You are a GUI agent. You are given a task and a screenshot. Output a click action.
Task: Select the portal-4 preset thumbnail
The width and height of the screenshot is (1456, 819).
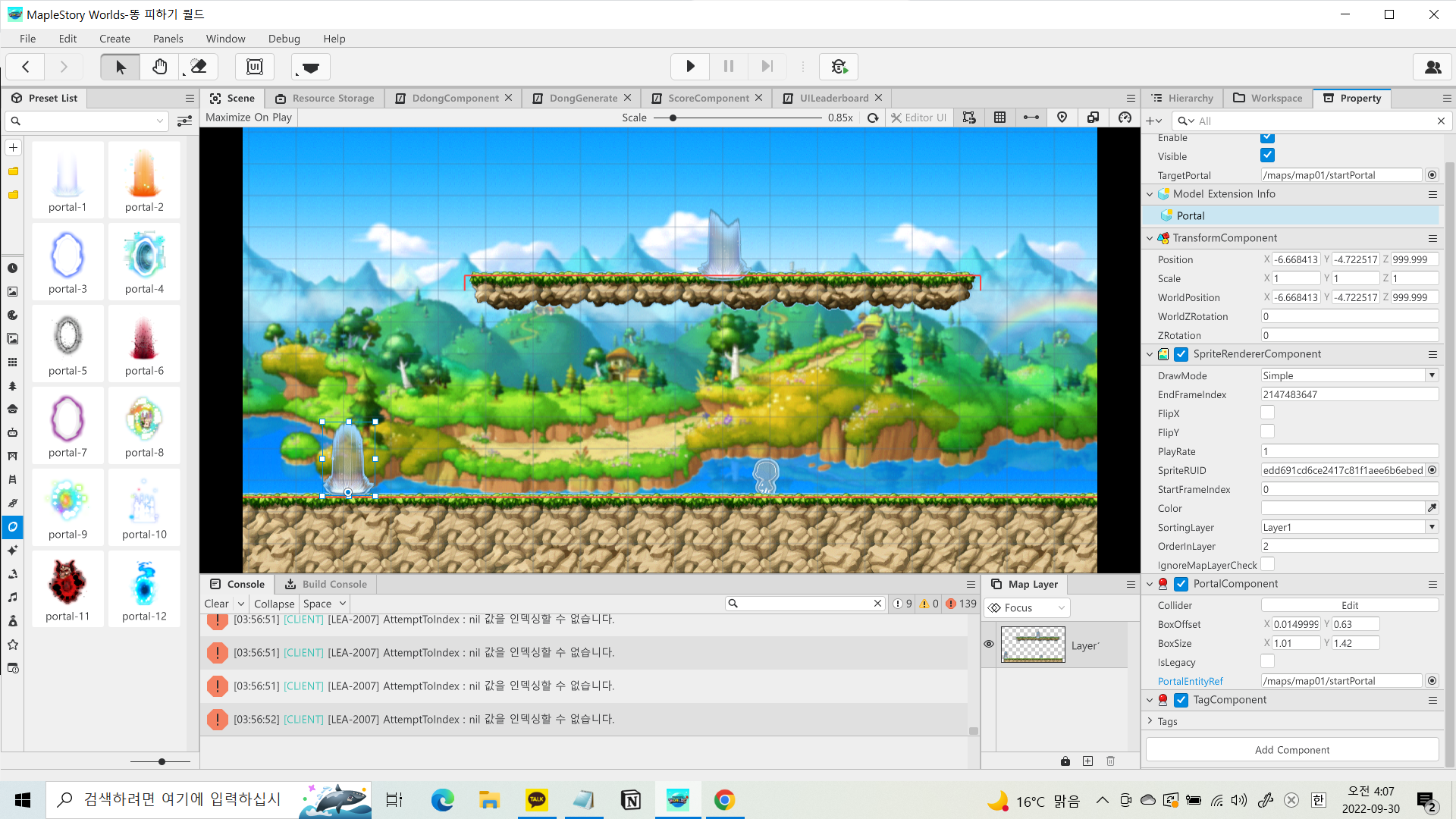144,260
